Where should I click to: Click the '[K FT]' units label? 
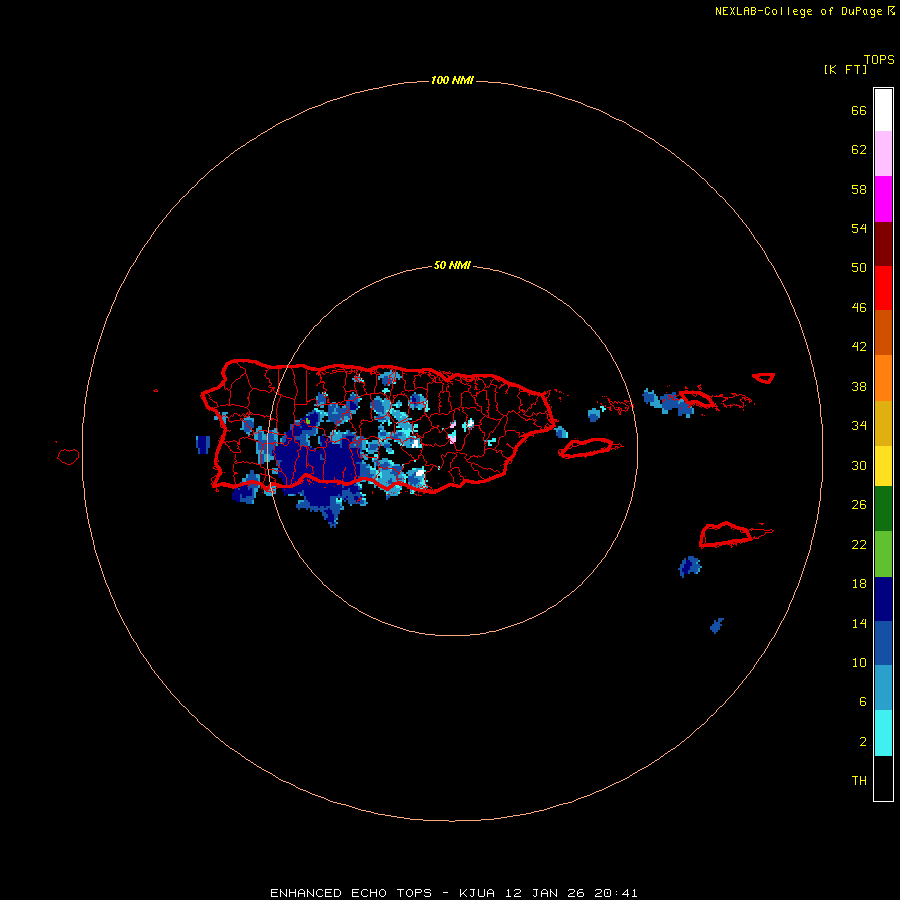[x=845, y=69]
